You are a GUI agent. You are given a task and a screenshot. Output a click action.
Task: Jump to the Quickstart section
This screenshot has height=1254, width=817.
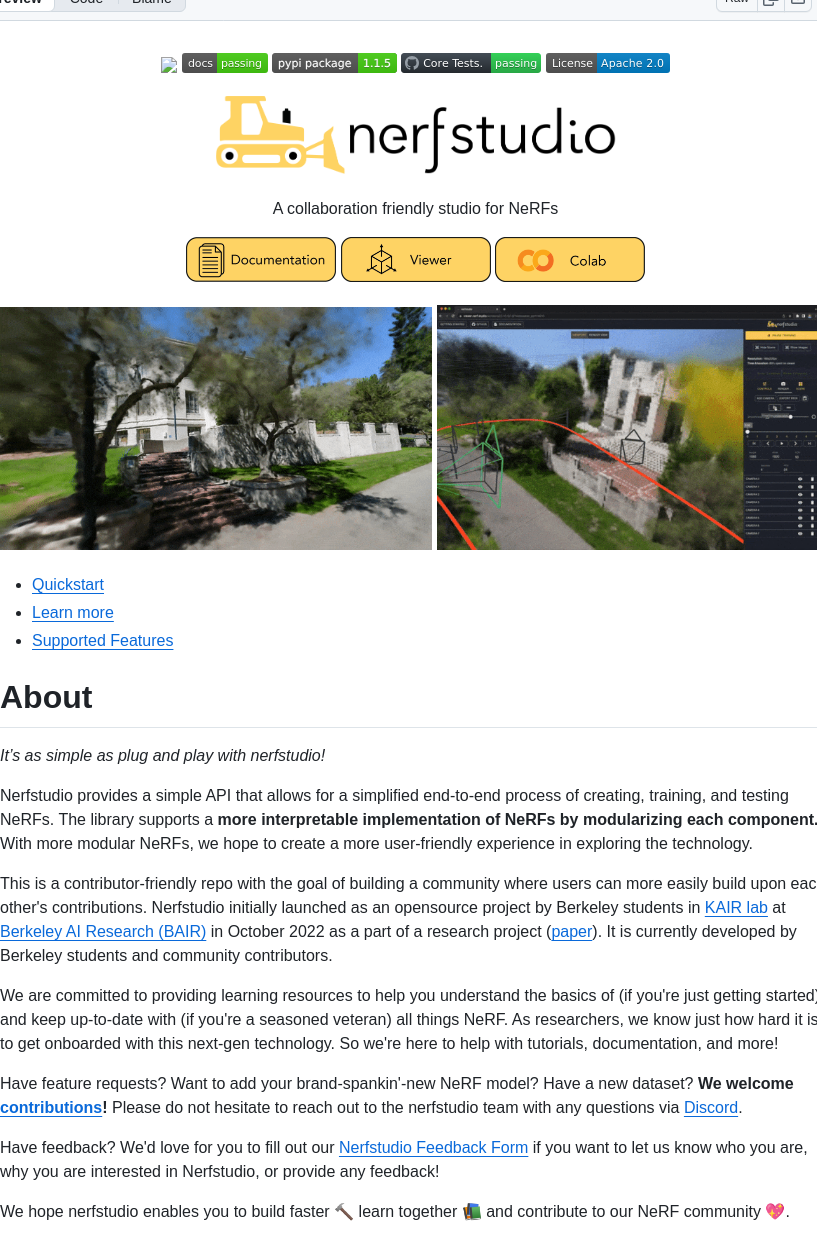point(68,585)
